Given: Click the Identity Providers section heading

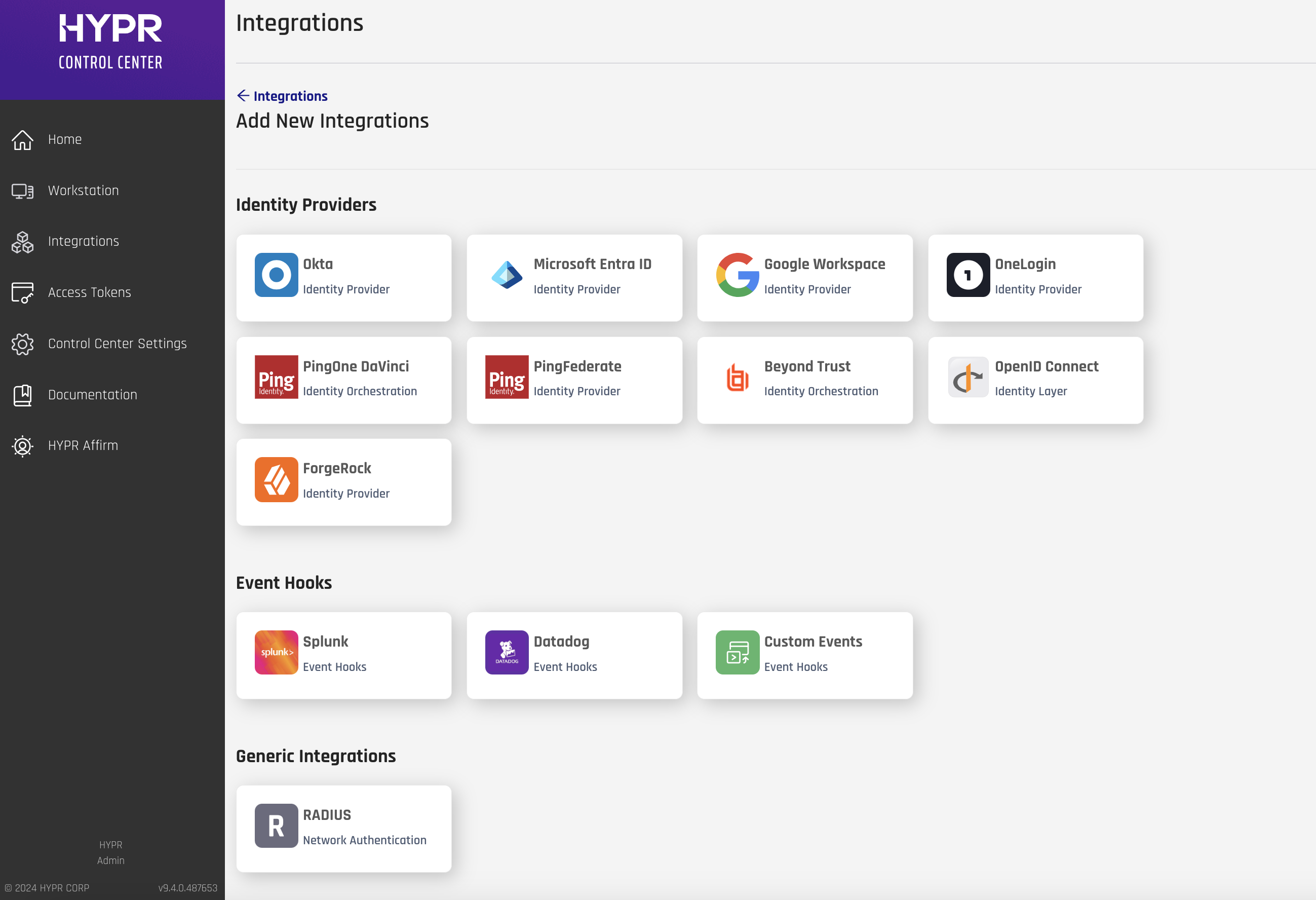Looking at the screenshot, I should 306,204.
